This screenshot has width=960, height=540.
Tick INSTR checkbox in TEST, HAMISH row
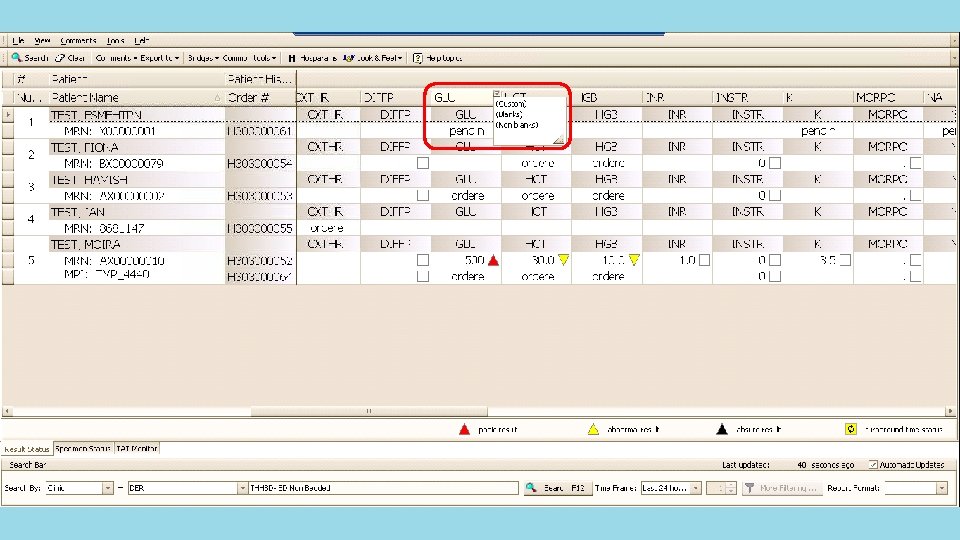(x=775, y=195)
